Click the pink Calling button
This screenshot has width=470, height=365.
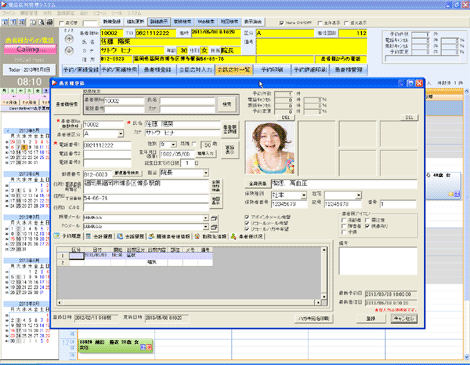(x=30, y=49)
